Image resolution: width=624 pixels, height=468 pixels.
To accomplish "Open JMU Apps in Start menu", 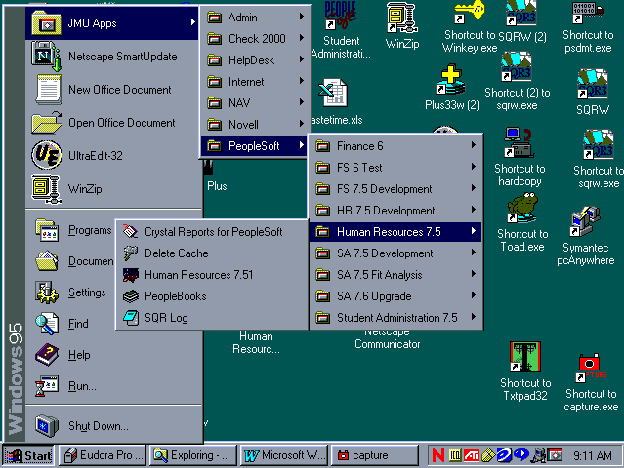I will (112, 23).
